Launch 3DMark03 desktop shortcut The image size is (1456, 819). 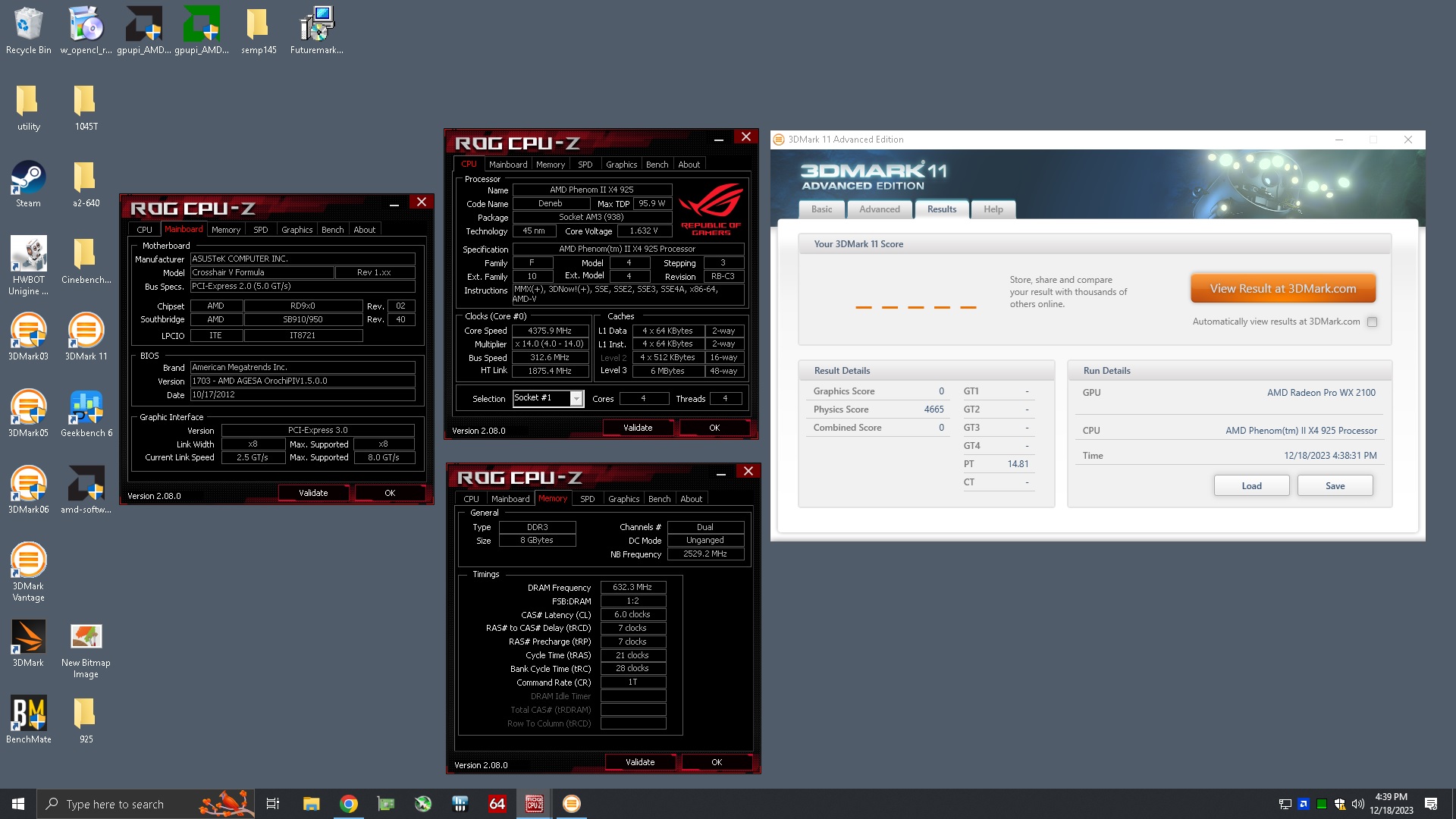click(28, 337)
